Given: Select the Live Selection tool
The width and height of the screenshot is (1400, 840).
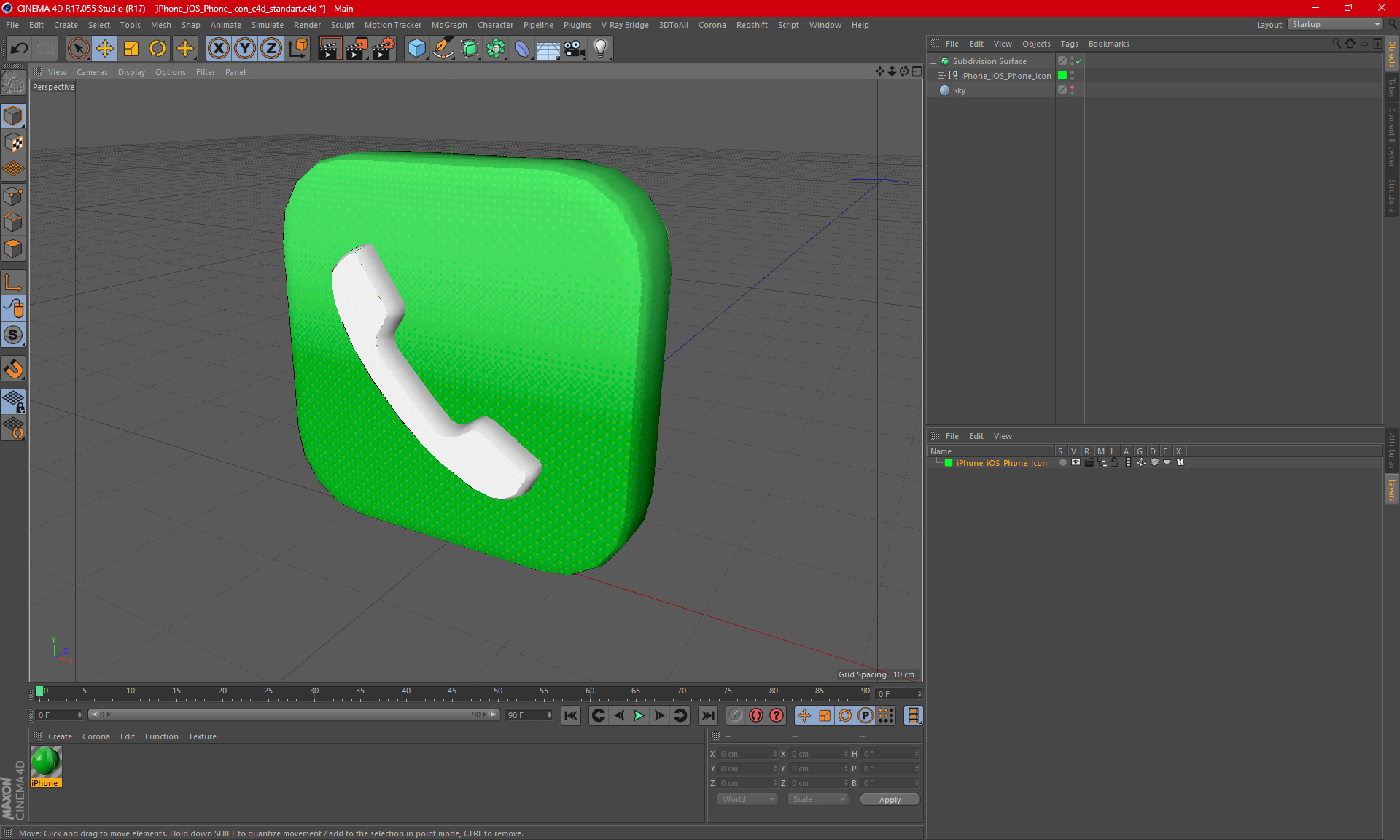Looking at the screenshot, I should coord(78,49).
